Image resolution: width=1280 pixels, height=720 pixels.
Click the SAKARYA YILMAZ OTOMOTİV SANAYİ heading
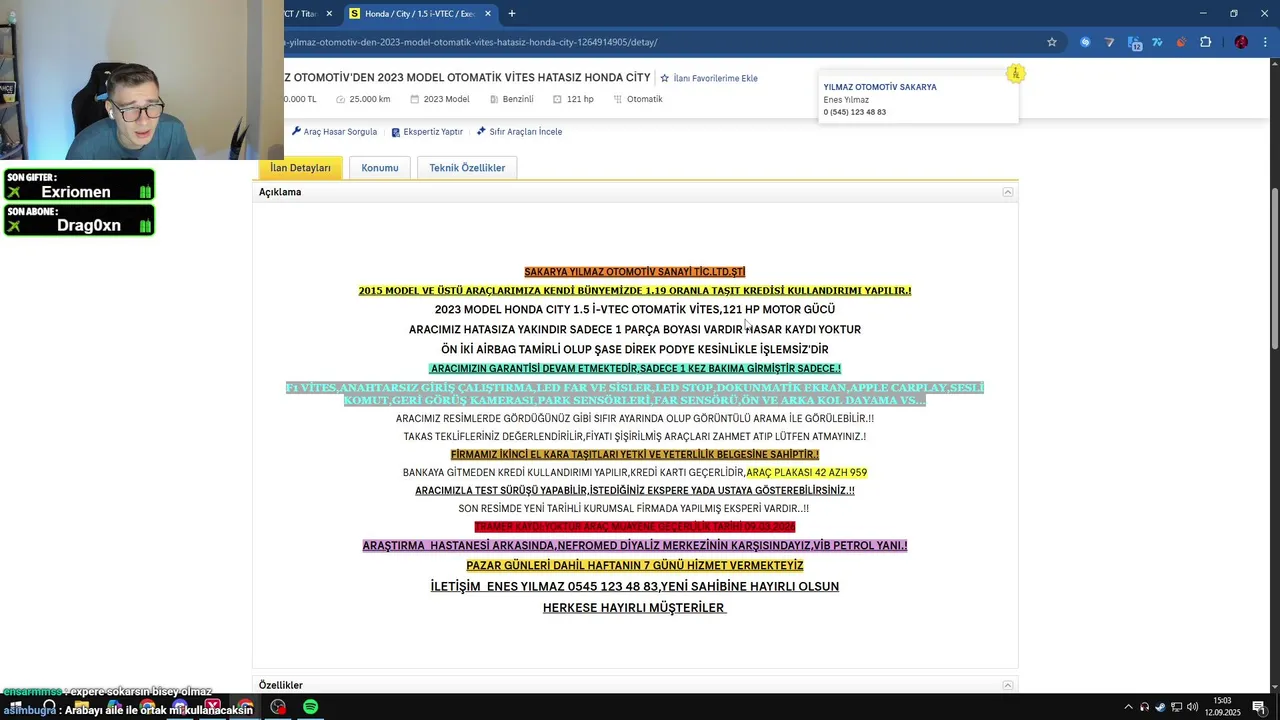[x=635, y=272]
